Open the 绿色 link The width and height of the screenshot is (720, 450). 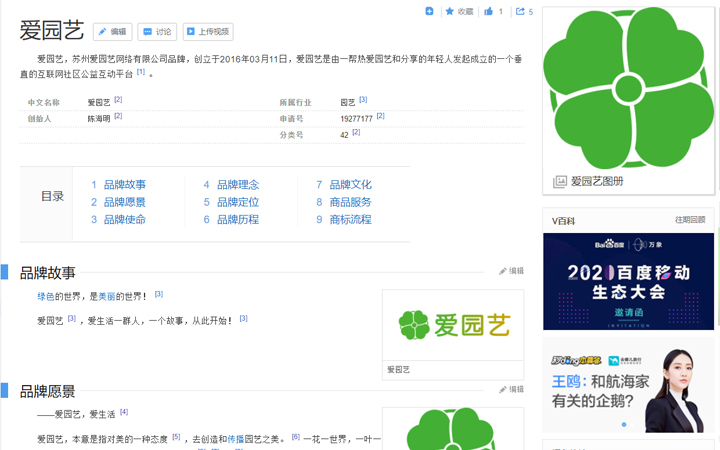click(46, 297)
